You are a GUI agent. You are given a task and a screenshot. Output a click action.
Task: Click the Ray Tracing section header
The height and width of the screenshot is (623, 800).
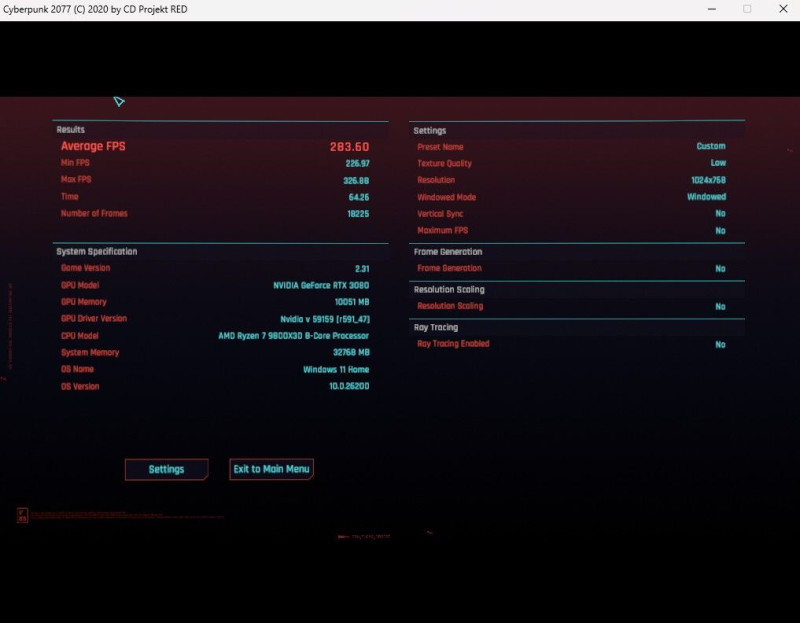(436, 327)
